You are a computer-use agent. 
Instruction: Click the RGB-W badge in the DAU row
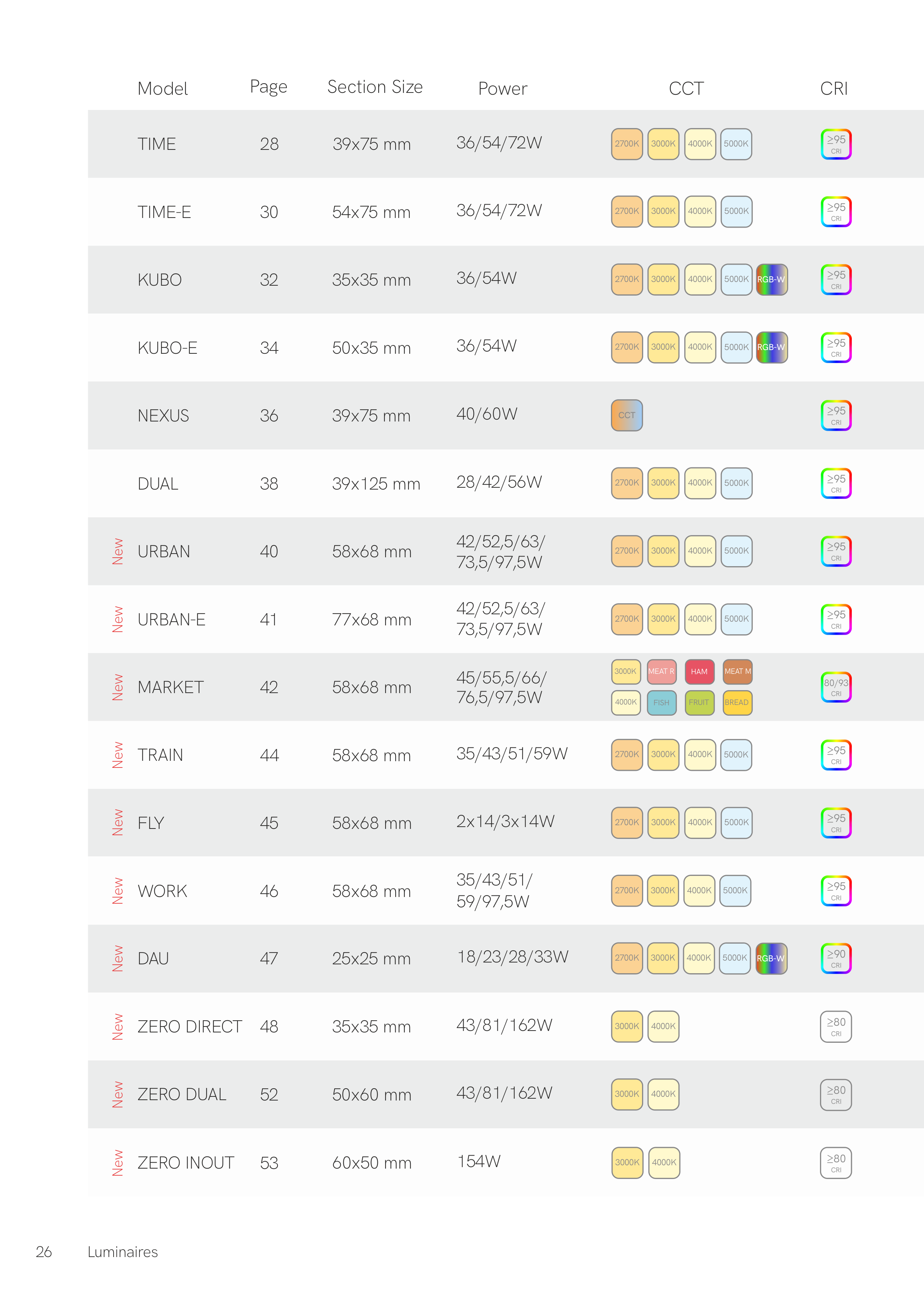(771, 959)
